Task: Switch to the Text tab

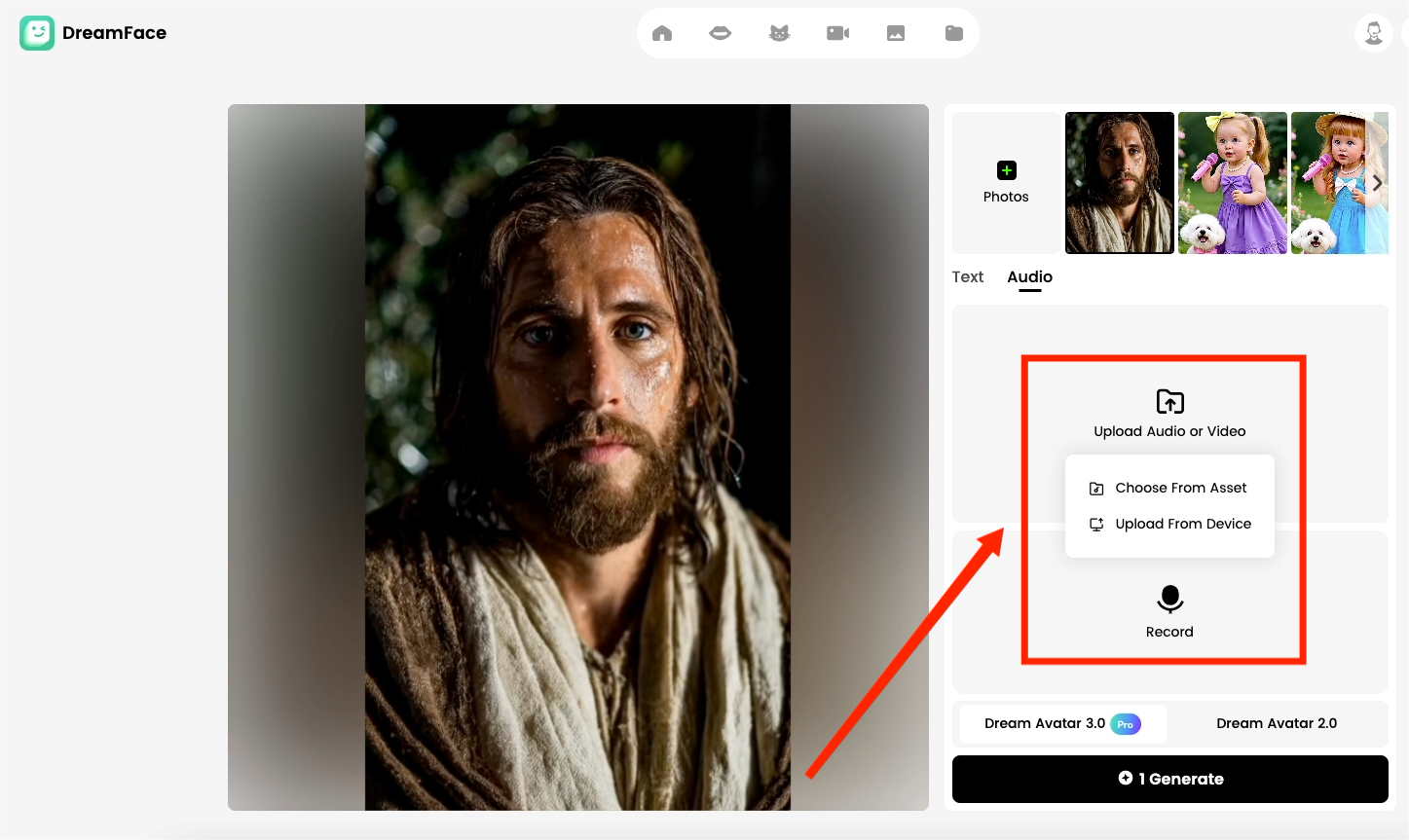Action: 968,277
